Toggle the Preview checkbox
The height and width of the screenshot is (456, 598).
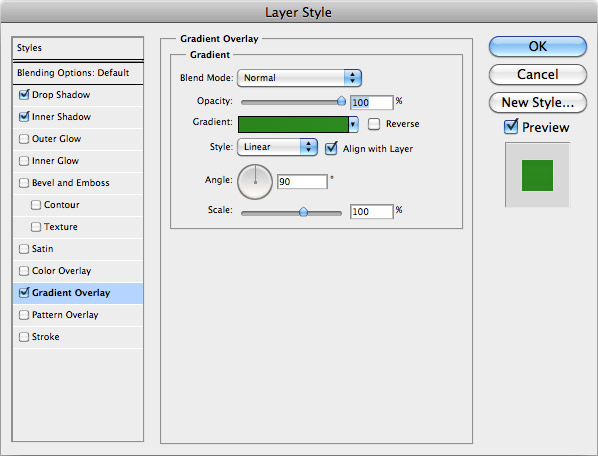(511, 127)
